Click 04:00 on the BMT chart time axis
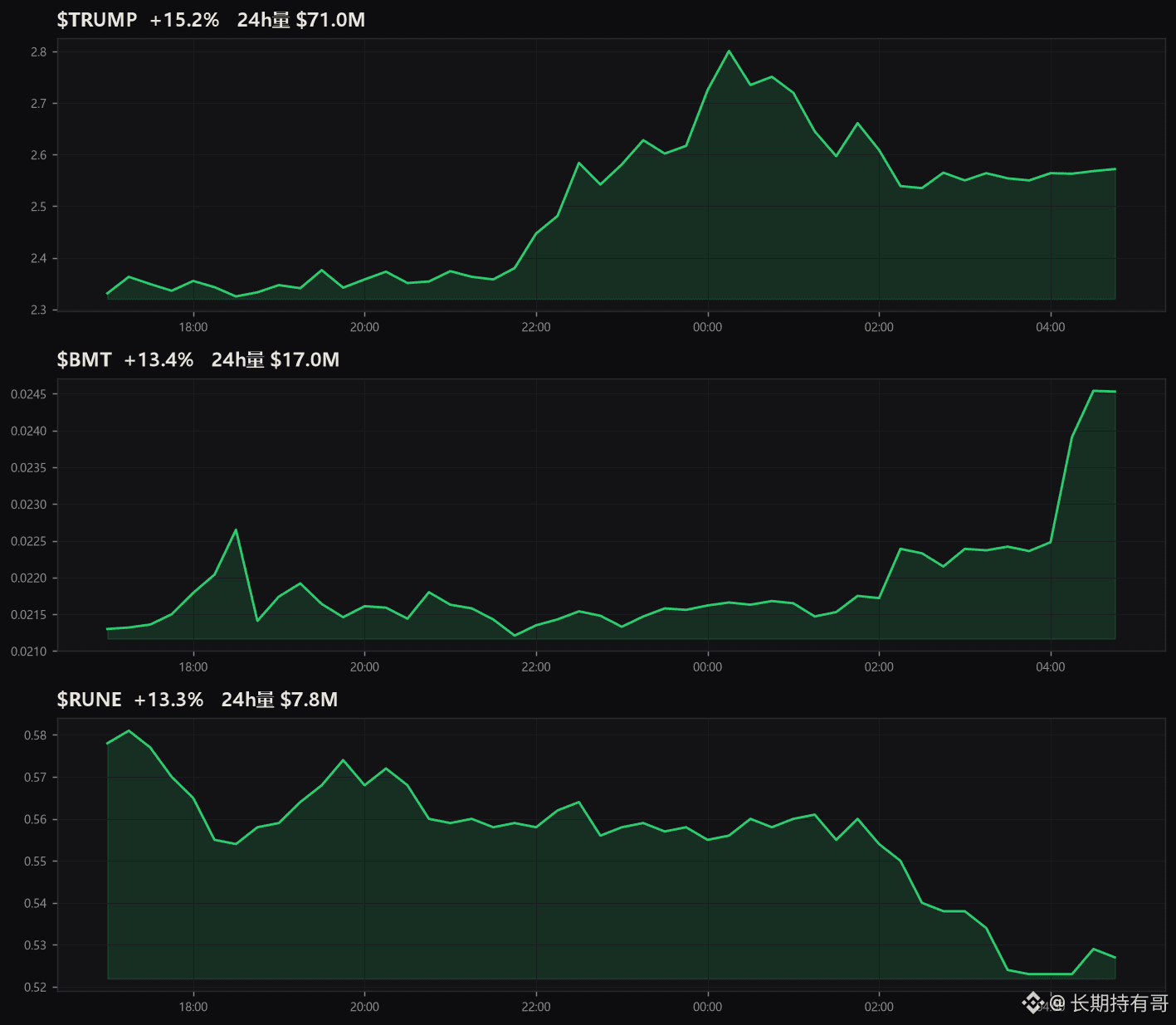Viewport: 1176px width, 1025px height. tap(1051, 667)
